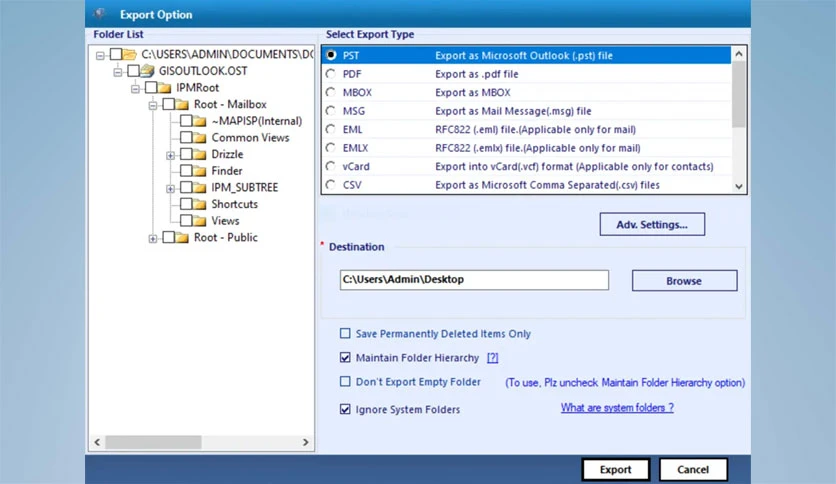The height and width of the screenshot is (484, 836).
Task: Click the Views folder icon
Action: click(199, 221)
